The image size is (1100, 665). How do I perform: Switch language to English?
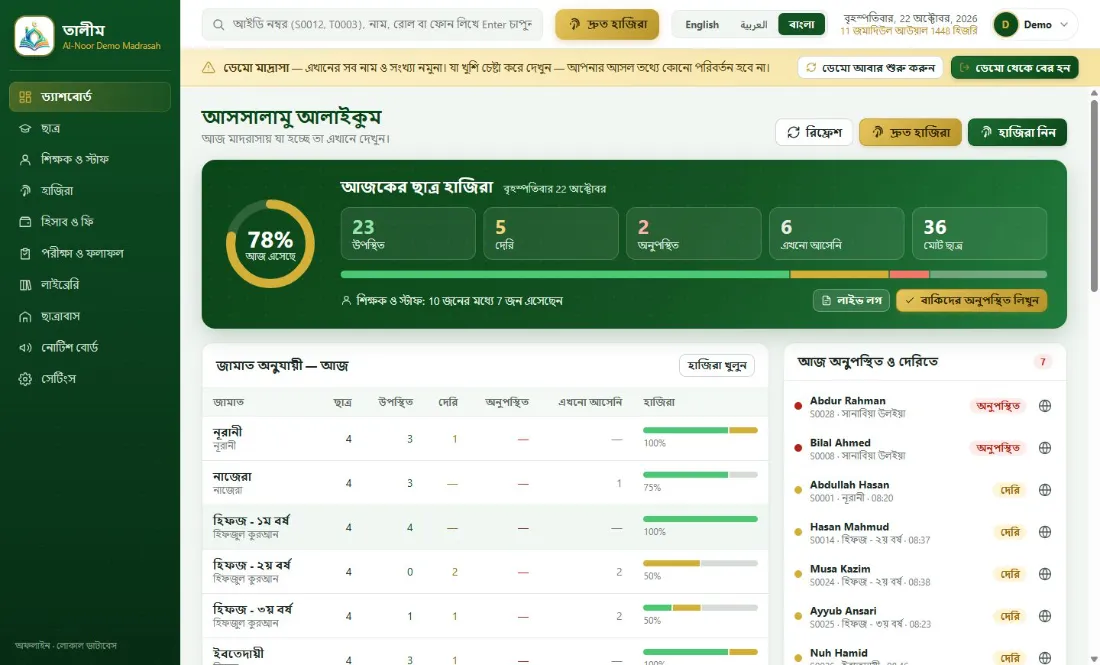(702, 25)
